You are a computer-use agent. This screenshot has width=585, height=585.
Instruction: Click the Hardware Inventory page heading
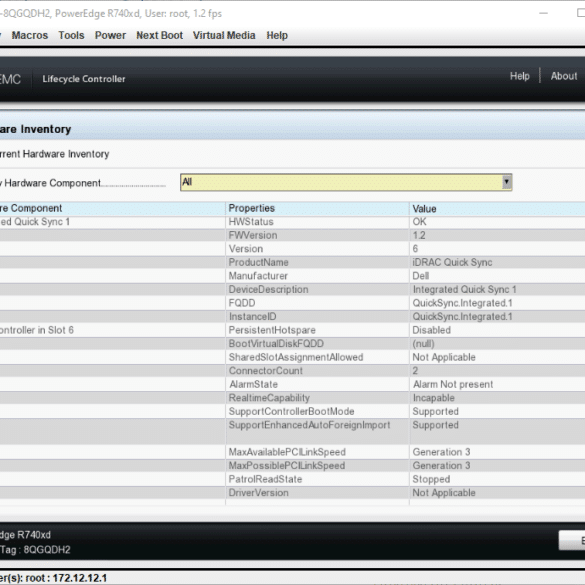[x=35, y=129]
